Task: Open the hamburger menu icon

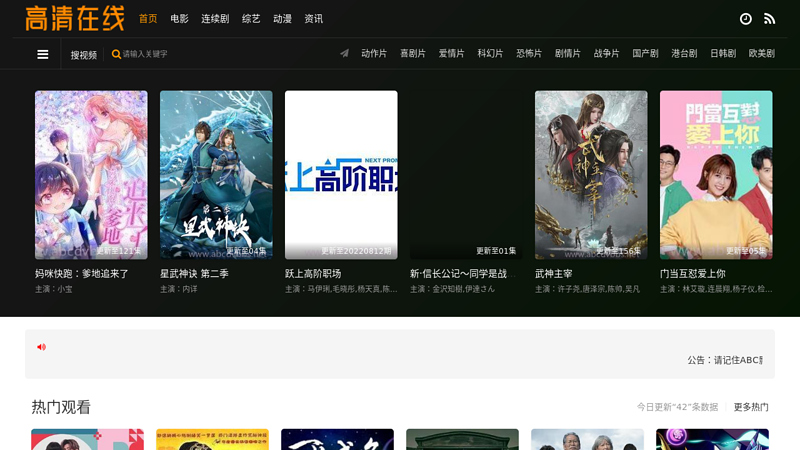Action: point(43,54)
